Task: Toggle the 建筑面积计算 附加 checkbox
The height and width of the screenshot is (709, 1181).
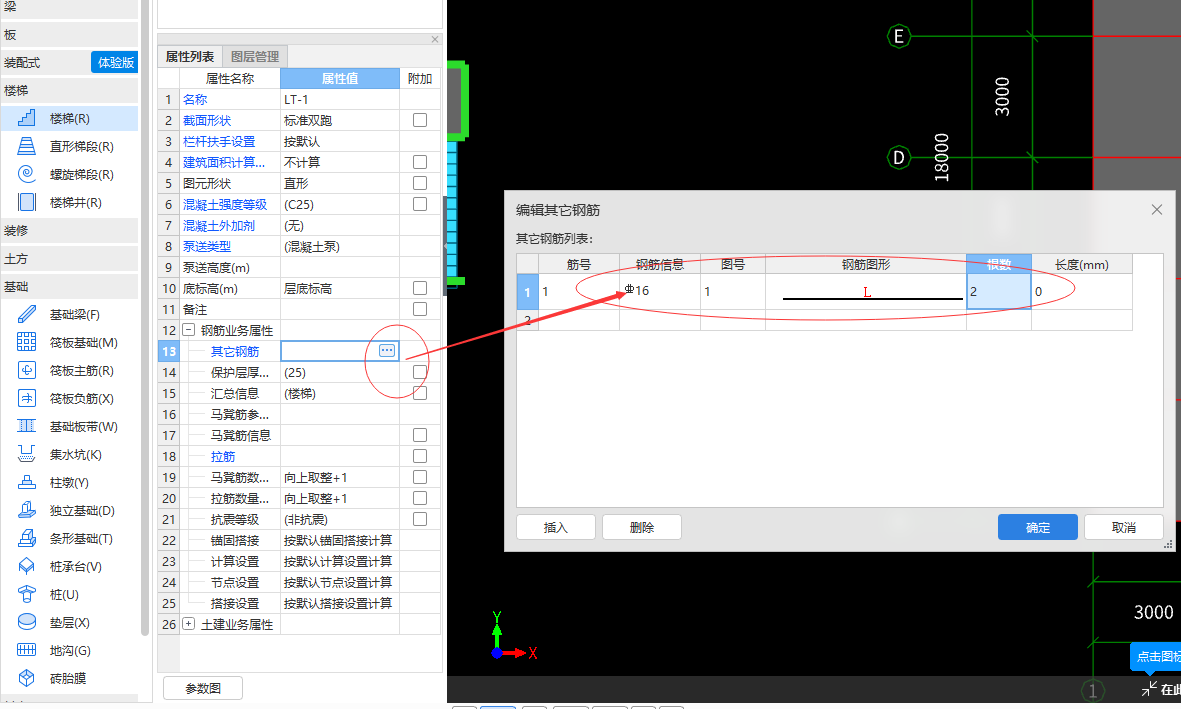Action: click(x=420, y=162)
